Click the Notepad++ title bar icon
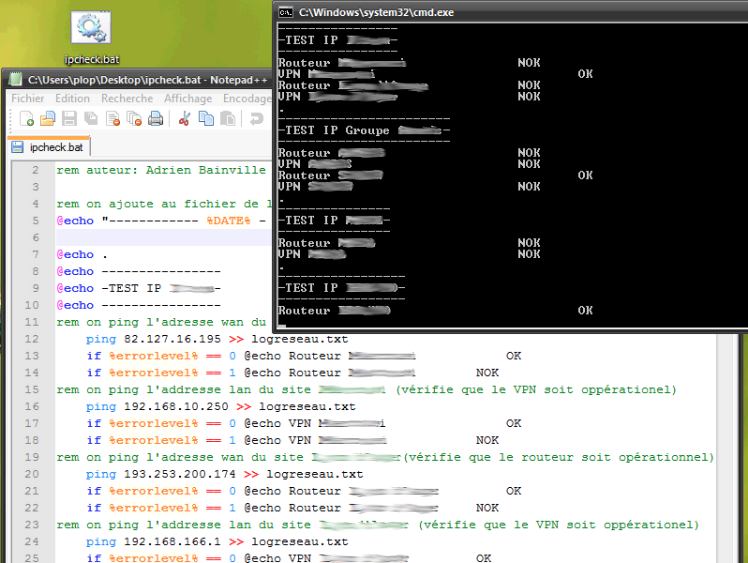This screenshot has height=563, width=748. pos(16,79)
